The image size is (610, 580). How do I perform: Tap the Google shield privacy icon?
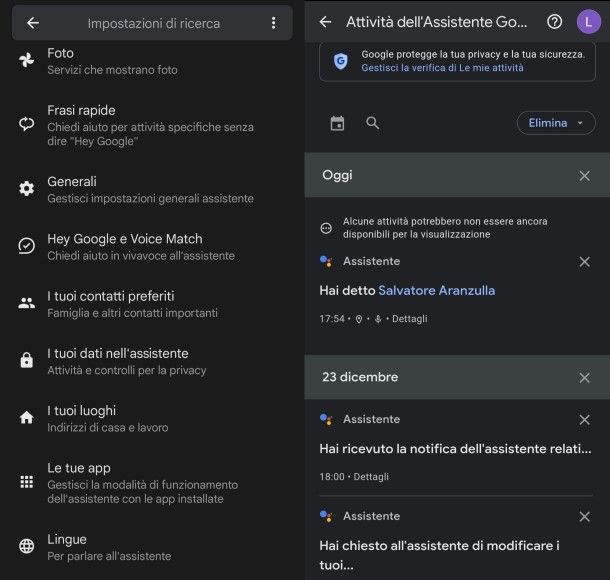tap(340, 61)
